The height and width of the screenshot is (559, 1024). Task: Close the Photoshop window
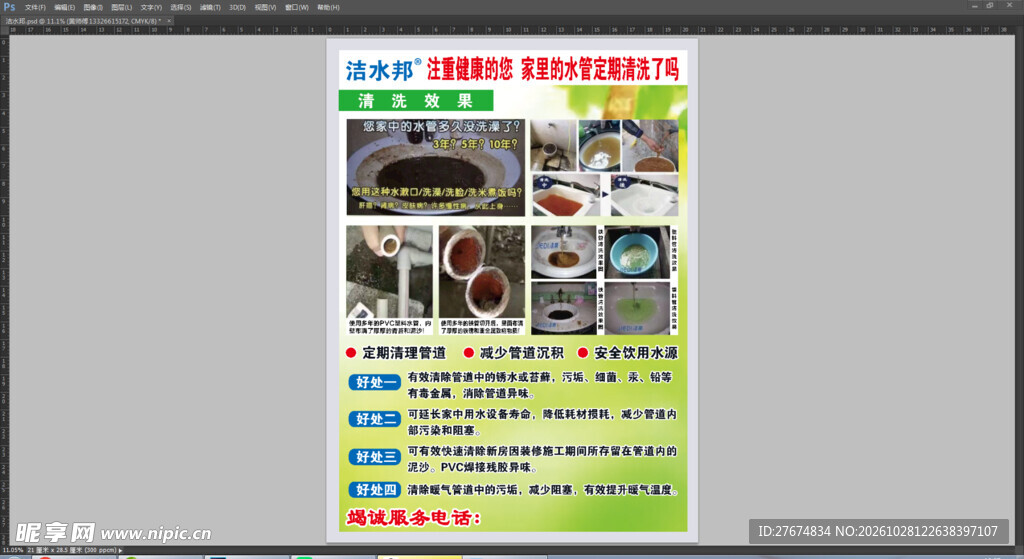tap(1009, 5)
